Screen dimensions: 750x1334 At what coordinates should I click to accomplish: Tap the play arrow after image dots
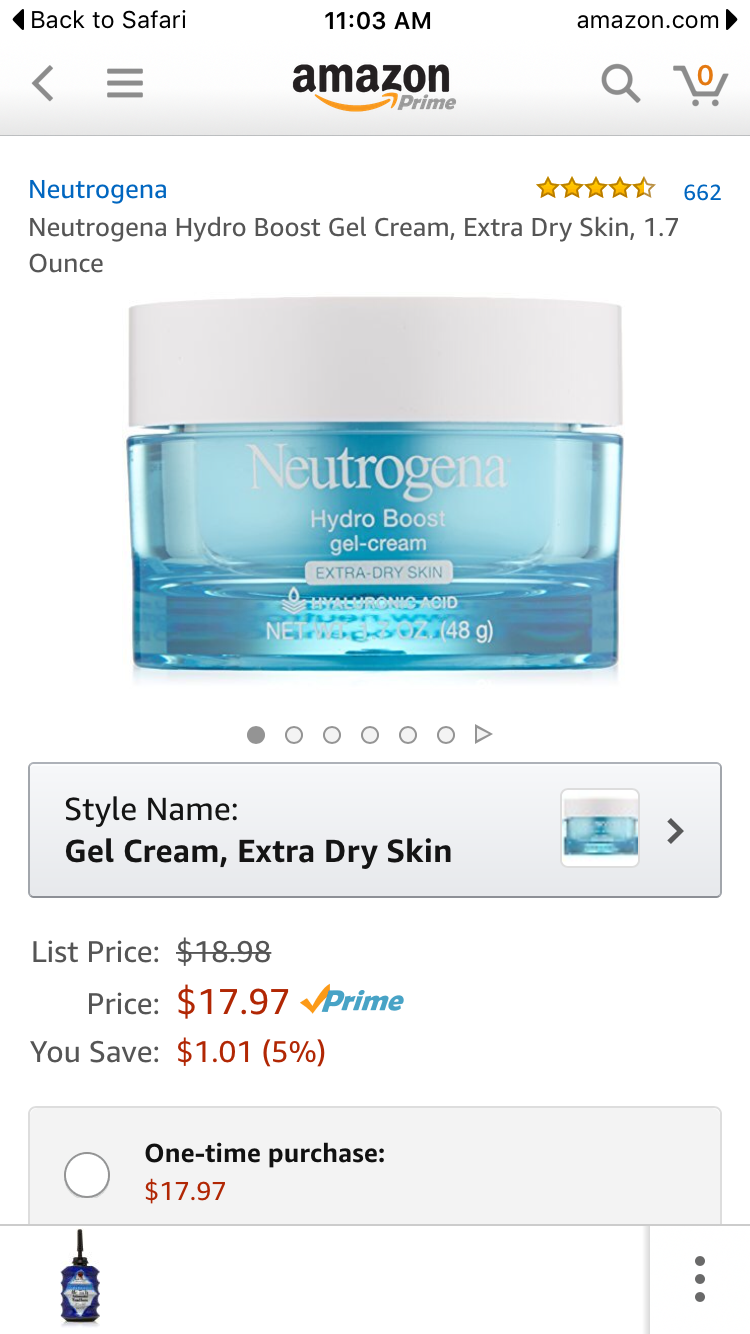pos(483,735)
